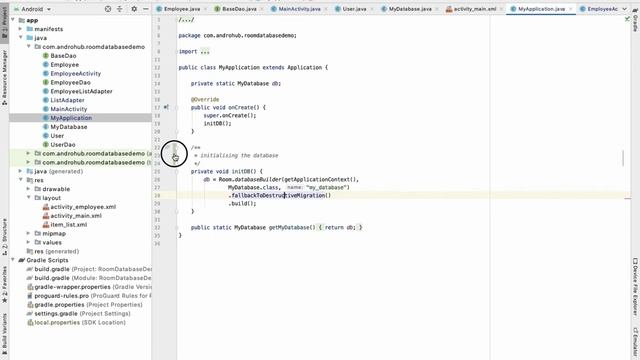Click the activity_employee.xml layout file icon
640x360 pixels.
(x=46, y=207)
